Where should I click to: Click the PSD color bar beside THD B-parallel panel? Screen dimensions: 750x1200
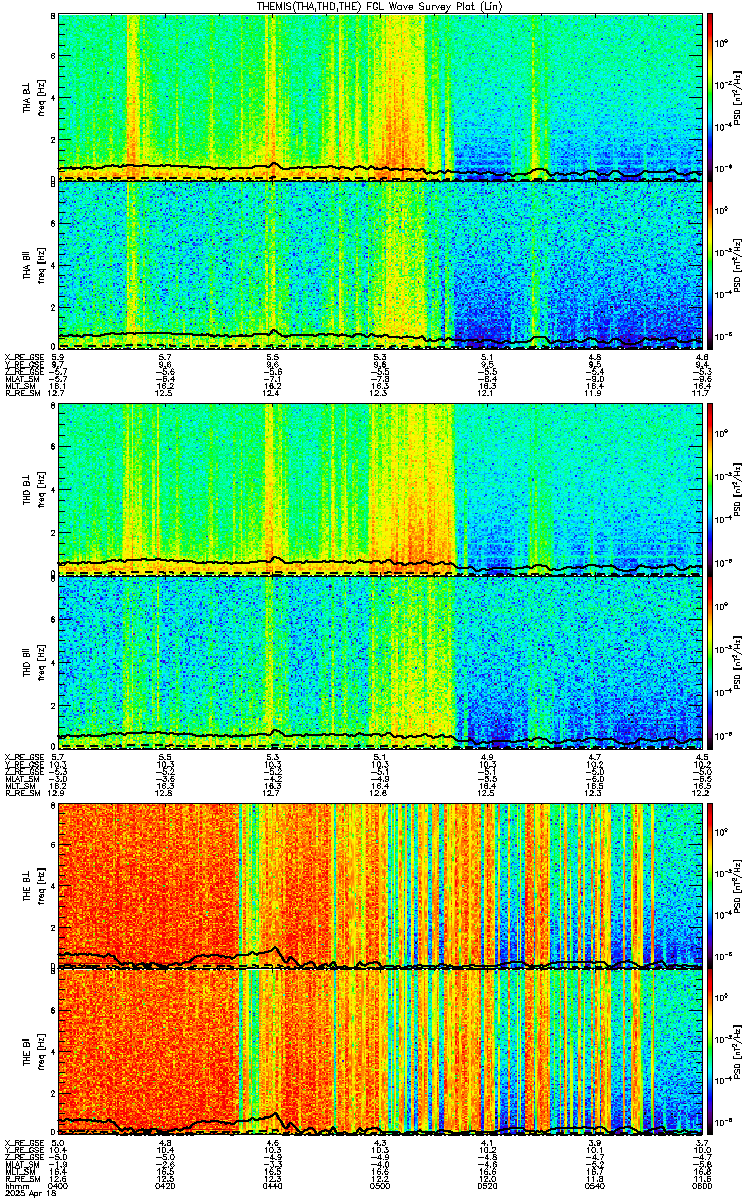click(710, 661)
